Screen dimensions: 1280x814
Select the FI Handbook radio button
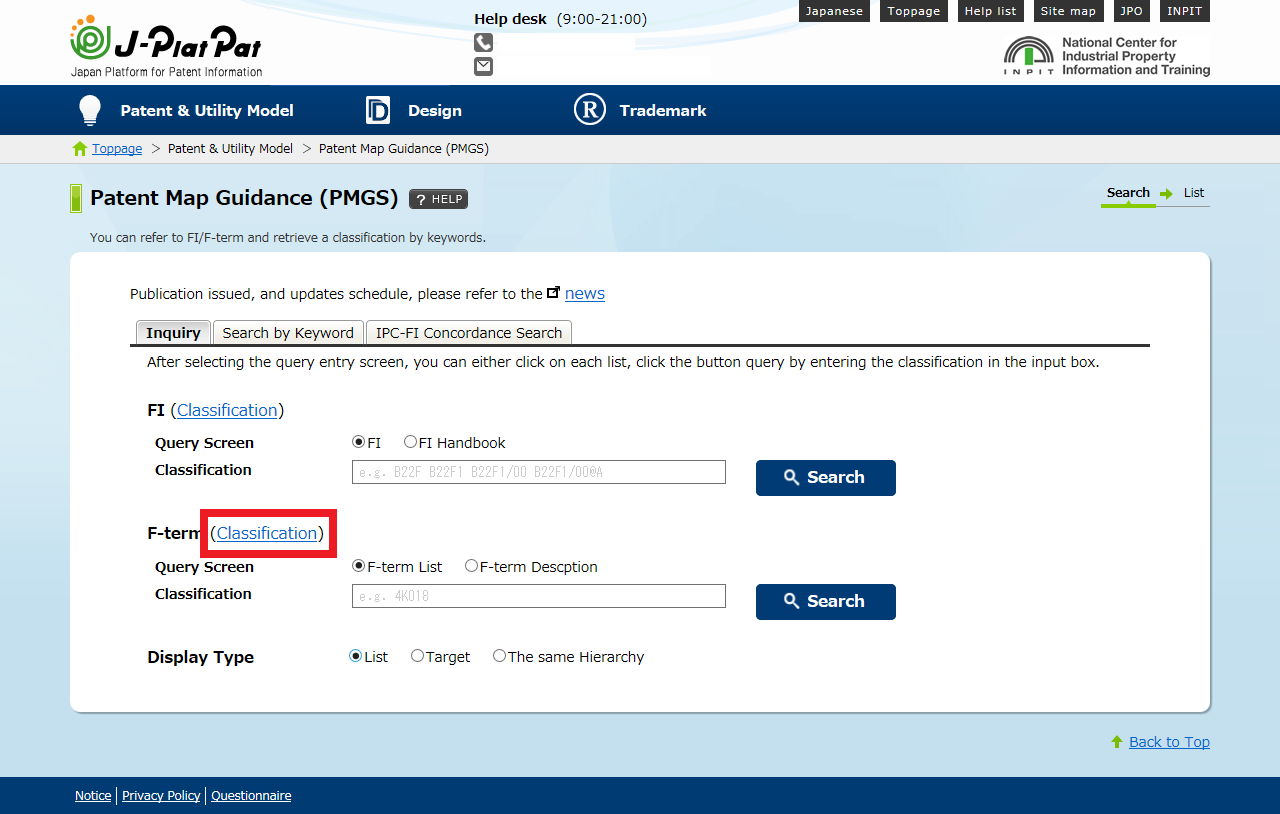coord(410,442)
